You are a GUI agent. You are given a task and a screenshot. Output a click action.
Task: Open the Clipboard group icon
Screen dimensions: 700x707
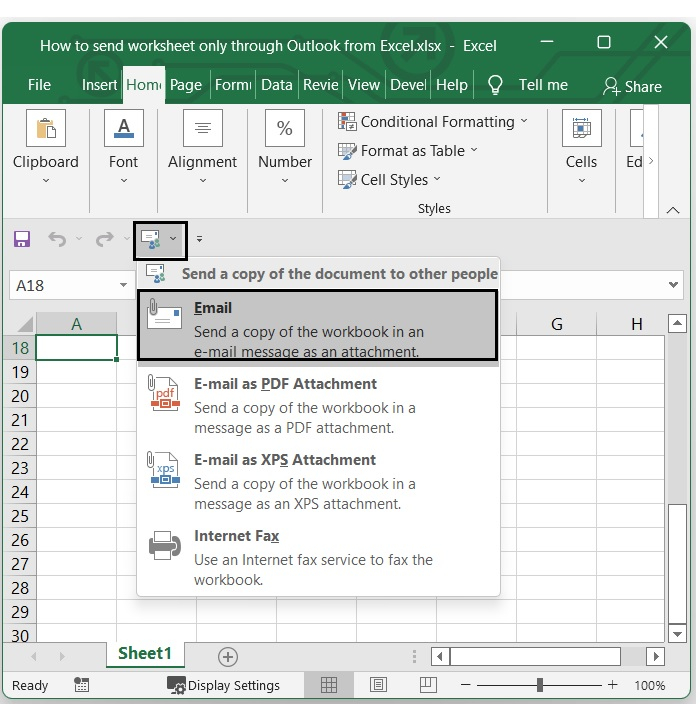click(x=46, y=128)
